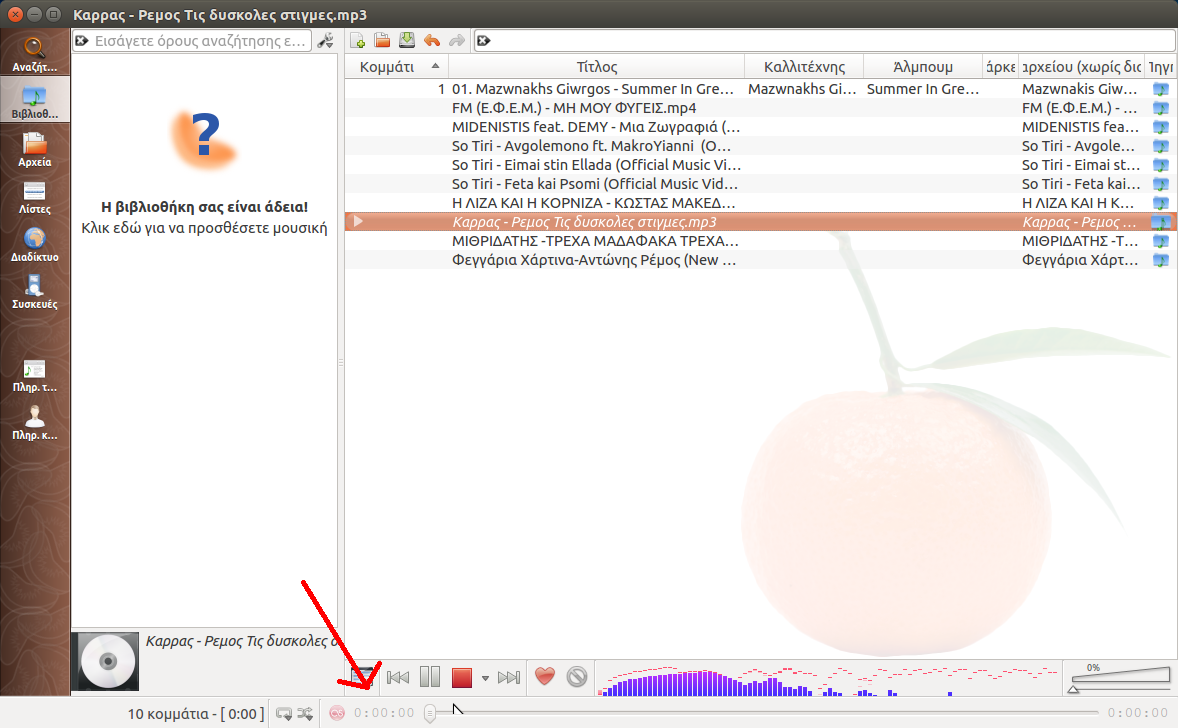
Task: Click elapsed time 0:00:00 label
Action: (x=384, y=713)
